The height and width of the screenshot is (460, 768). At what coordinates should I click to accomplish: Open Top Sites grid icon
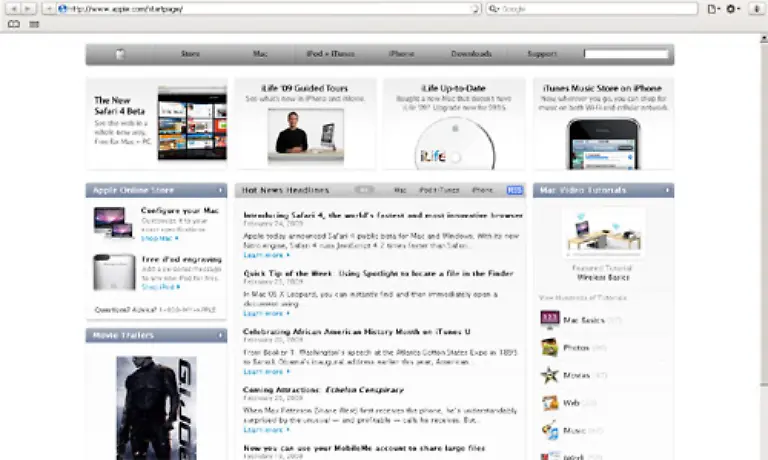(34, 24)
